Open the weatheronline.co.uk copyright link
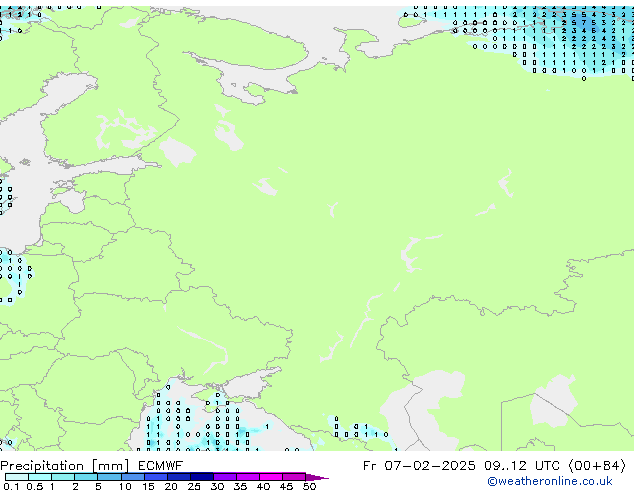634x490 pixels. 550,481
